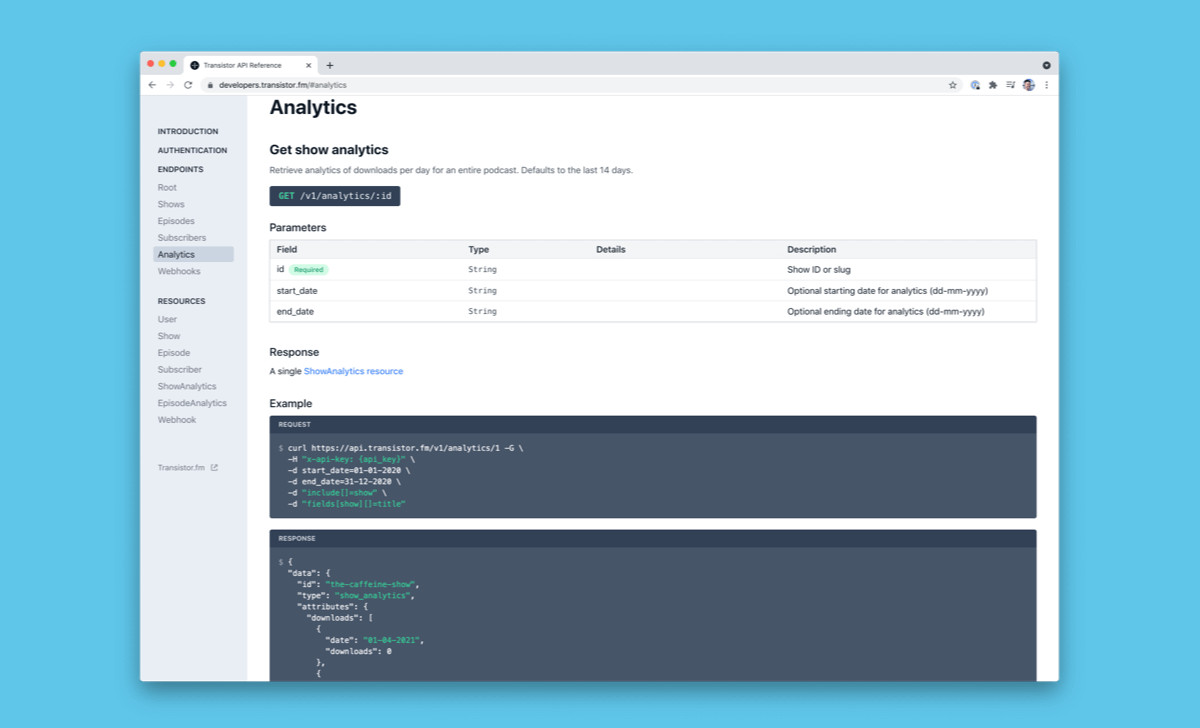Viewport: 1200px width, 728px height.
Task: Open a new browser tab
Action: coord(330,65)
